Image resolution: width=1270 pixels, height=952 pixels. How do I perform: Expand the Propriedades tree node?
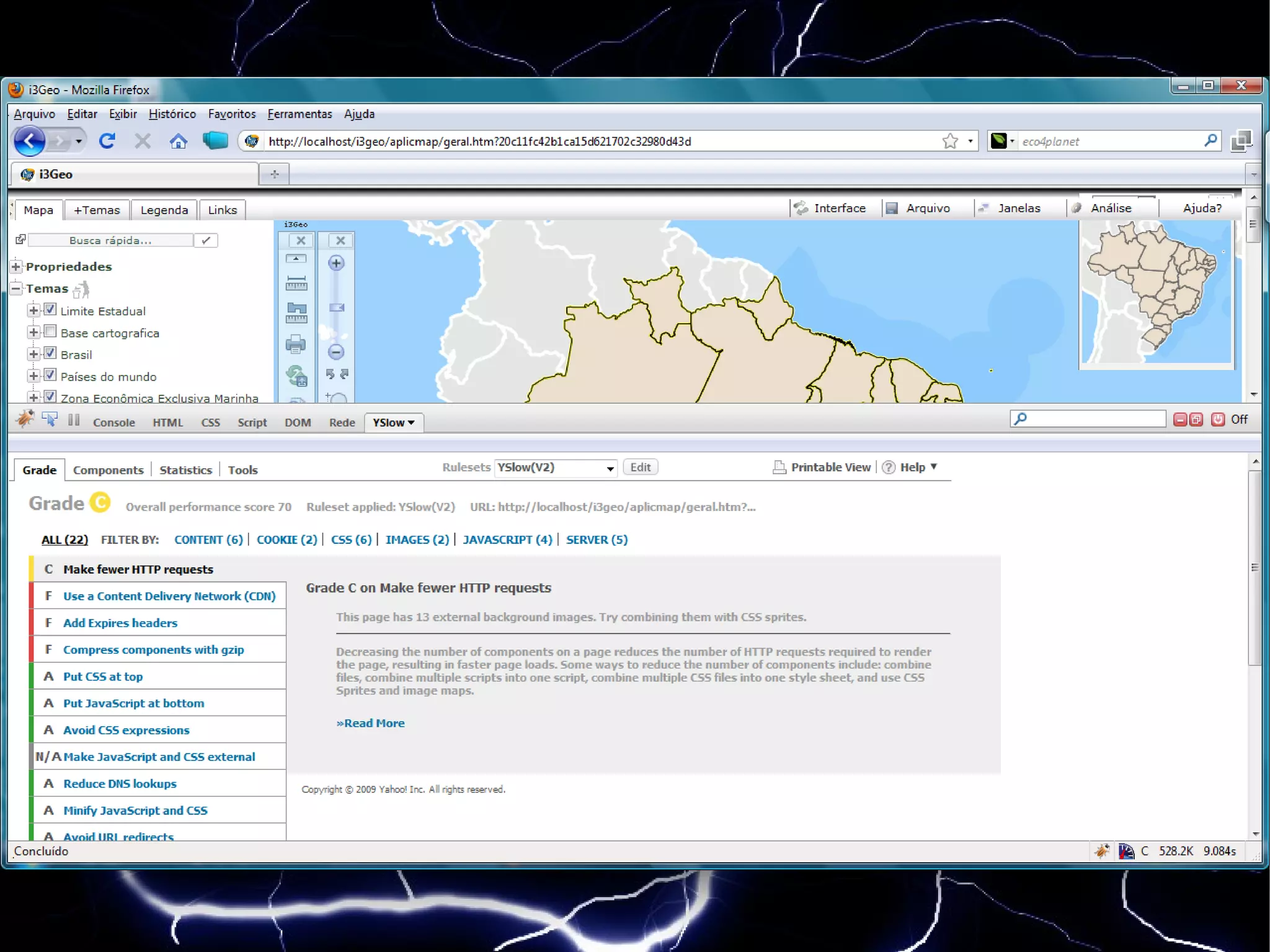pyautogui.click(x=17, y=267)
